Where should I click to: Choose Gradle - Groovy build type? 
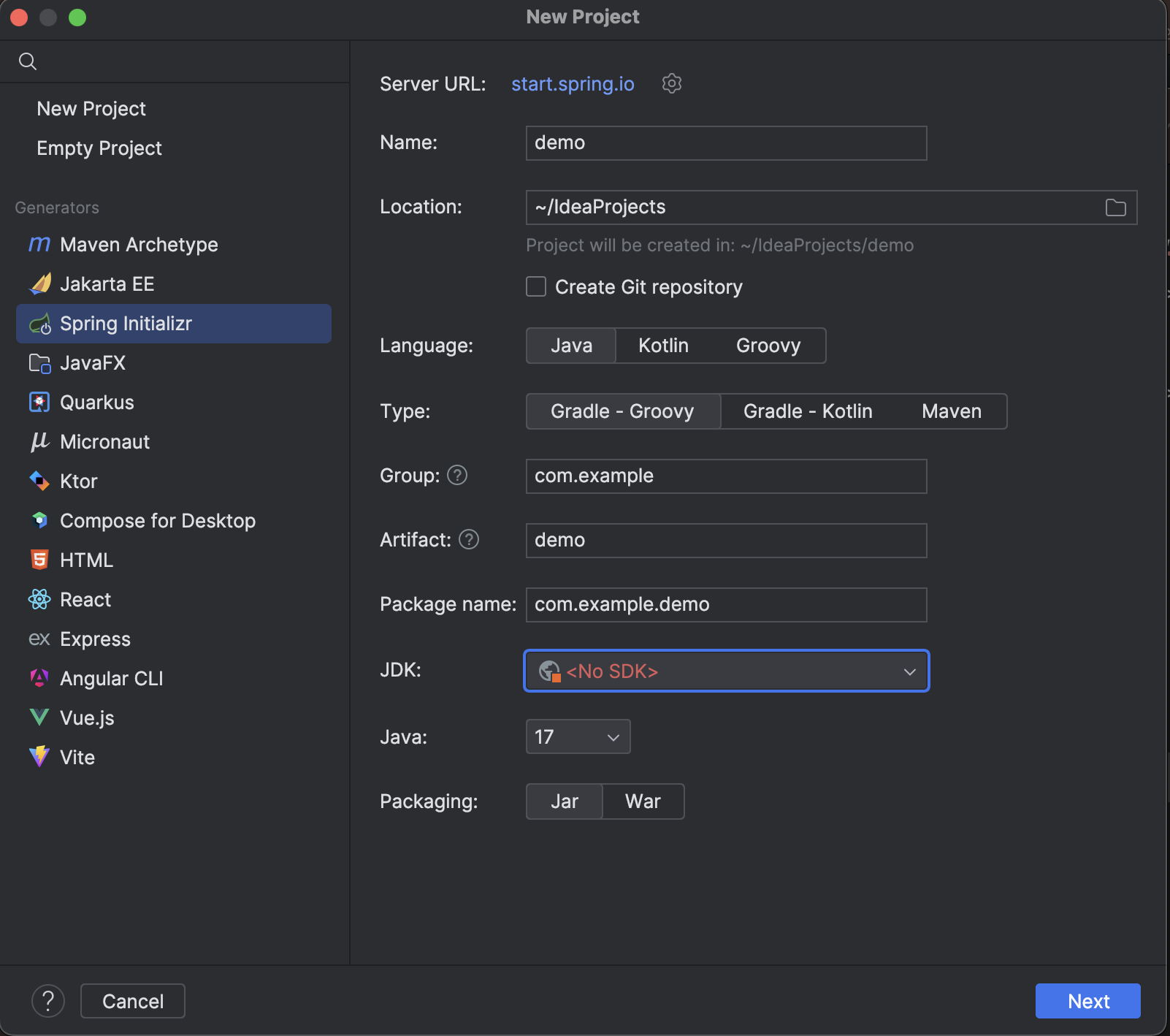pyautogui.click(x=622, y=411)
